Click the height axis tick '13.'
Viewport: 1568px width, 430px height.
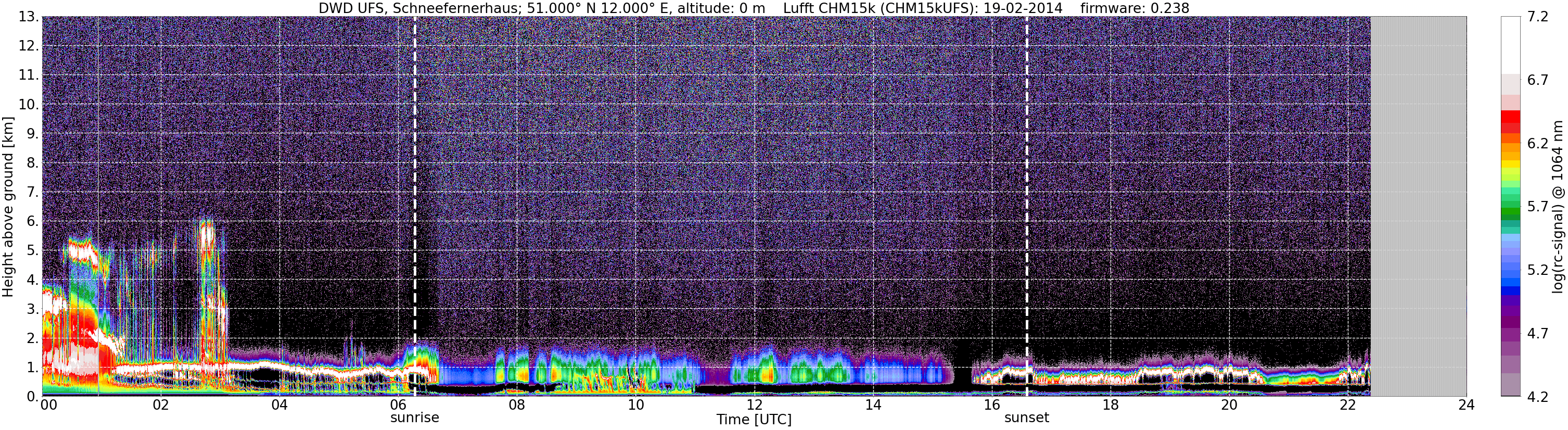[29, 17]
